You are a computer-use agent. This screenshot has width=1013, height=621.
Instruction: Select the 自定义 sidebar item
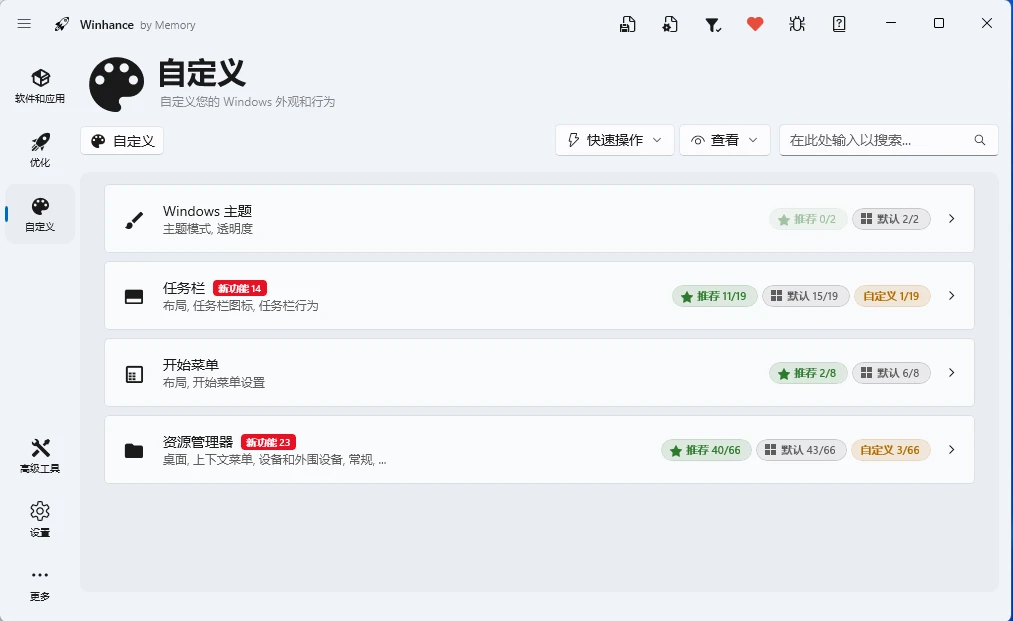pyautogui.click(x=40, y=214)
